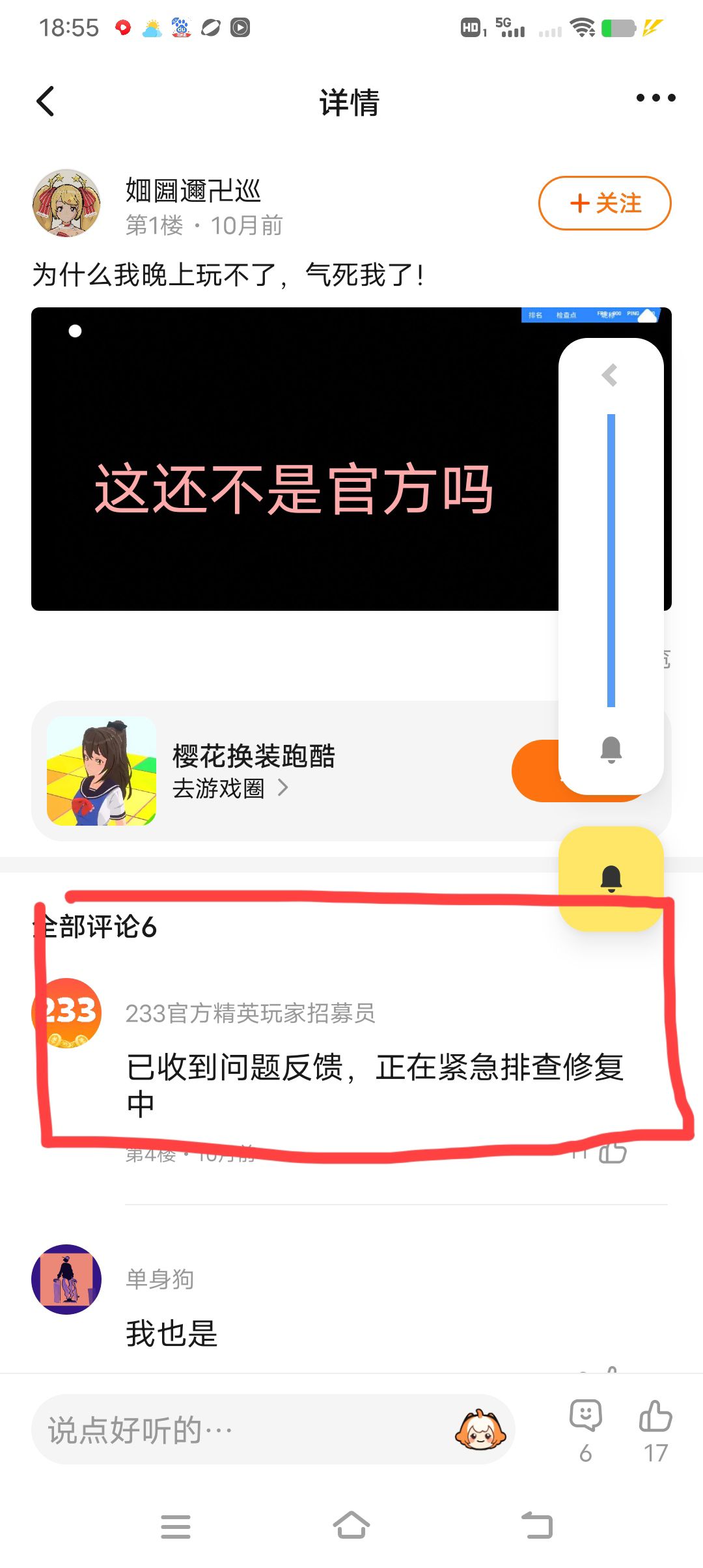Viewport: 703px width, 1568px height.
Task: Open the 樱花换装跑酷 game thumbnail
Action: coord(102,771)
